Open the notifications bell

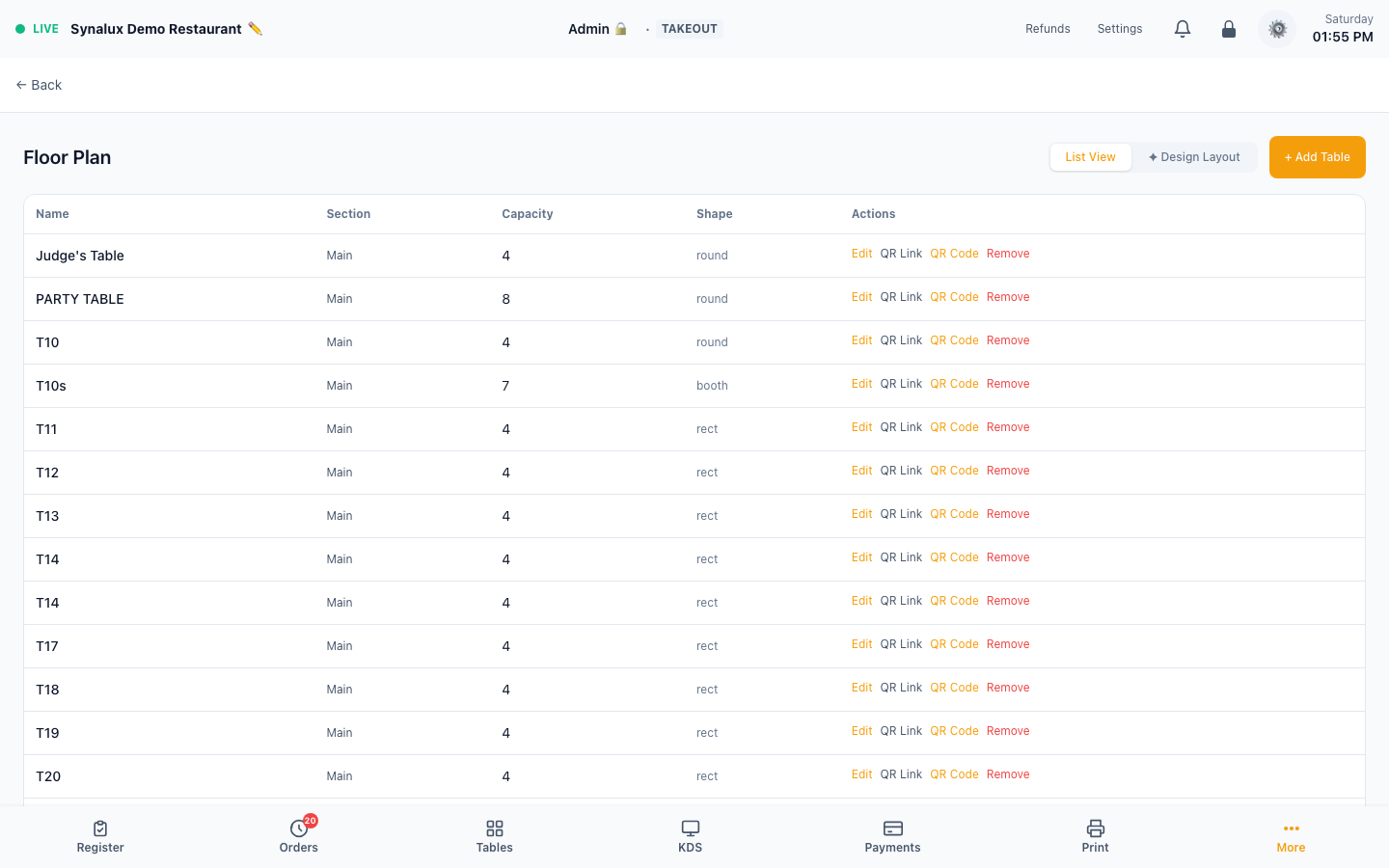click(1183, 29)
